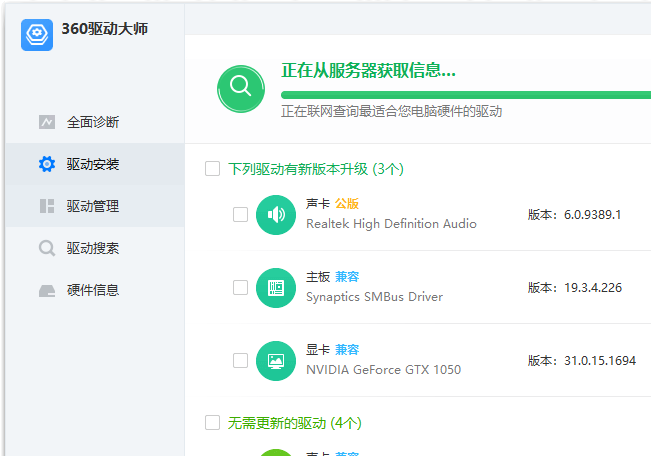Click version 6.0.9389.1 text
The height and width of the screenshot is (456, 651).
click(x=592, y=215)
